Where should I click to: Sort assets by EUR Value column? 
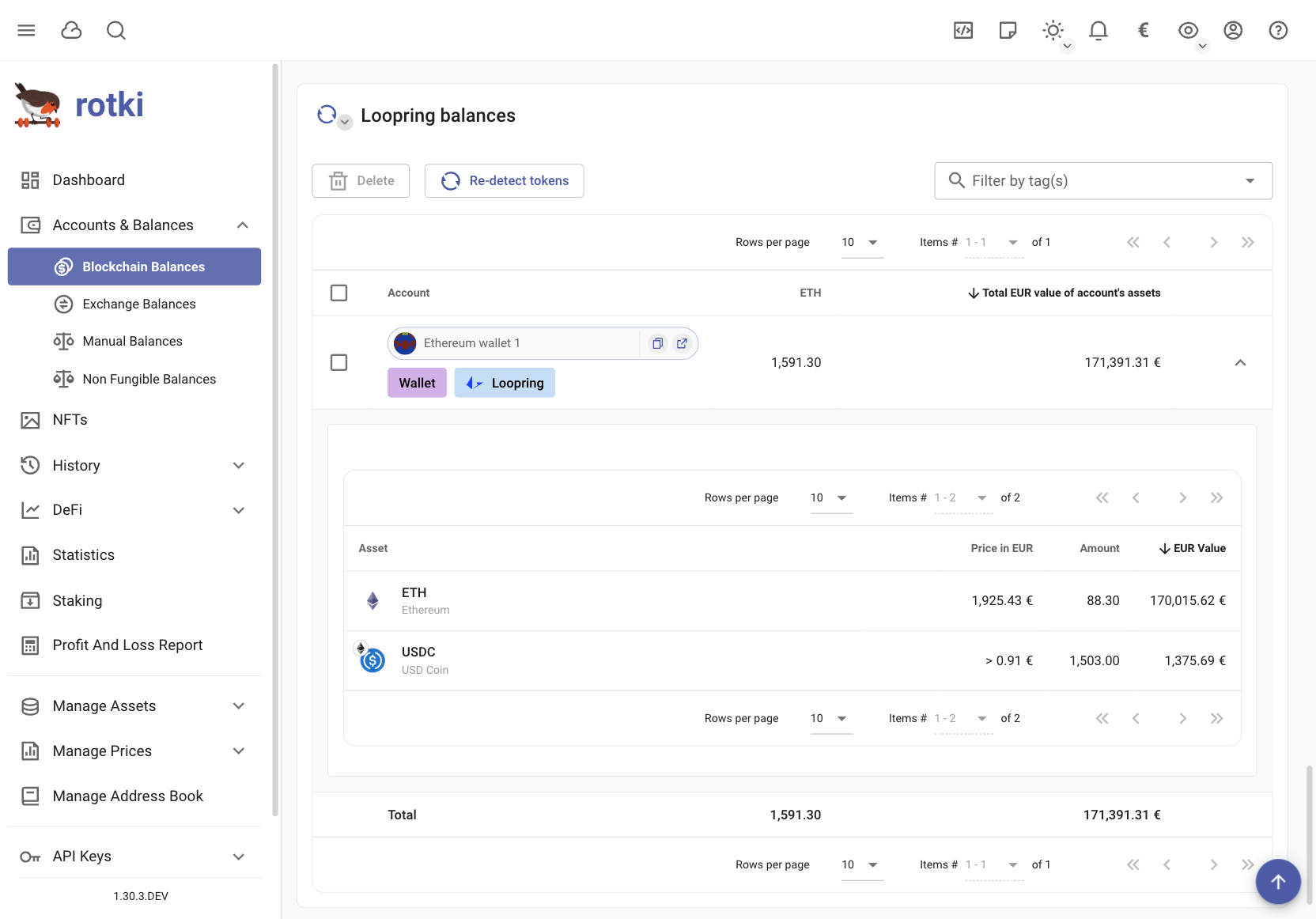(x=1192, y=549)
